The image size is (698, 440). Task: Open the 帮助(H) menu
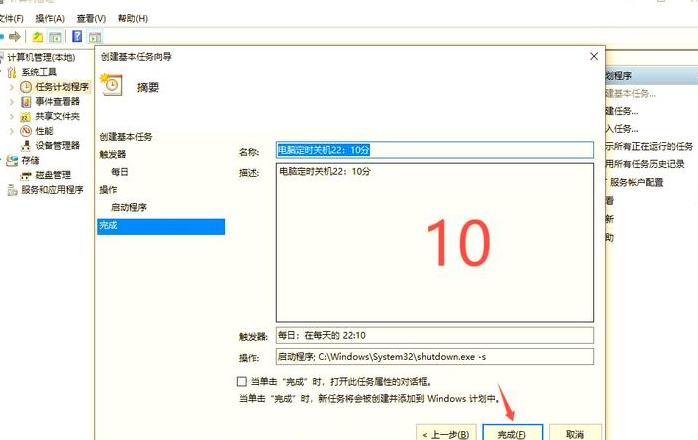(x=133, y=18)
